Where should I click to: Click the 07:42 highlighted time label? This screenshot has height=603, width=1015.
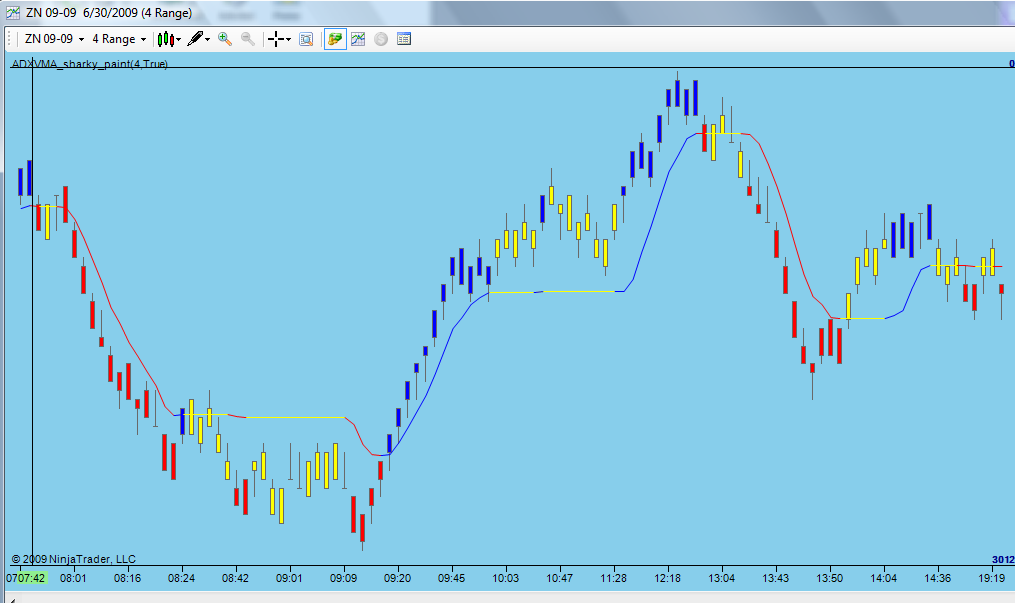pyautogui.click(x=31, y=578)
